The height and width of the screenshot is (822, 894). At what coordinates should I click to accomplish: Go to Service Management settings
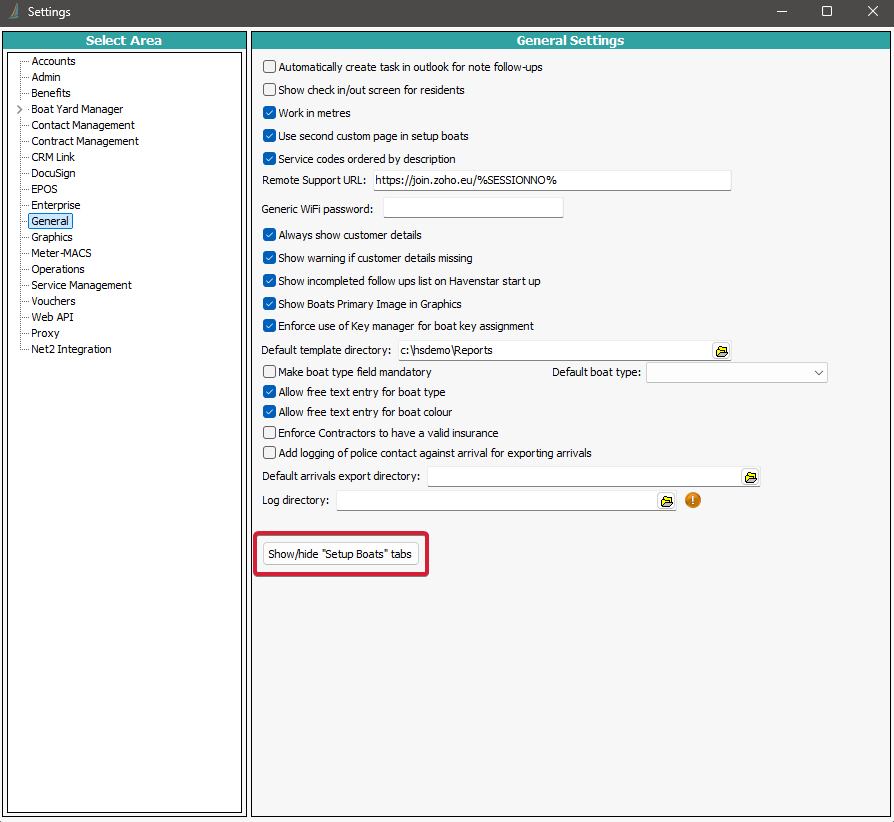click(x=81, y=285)
